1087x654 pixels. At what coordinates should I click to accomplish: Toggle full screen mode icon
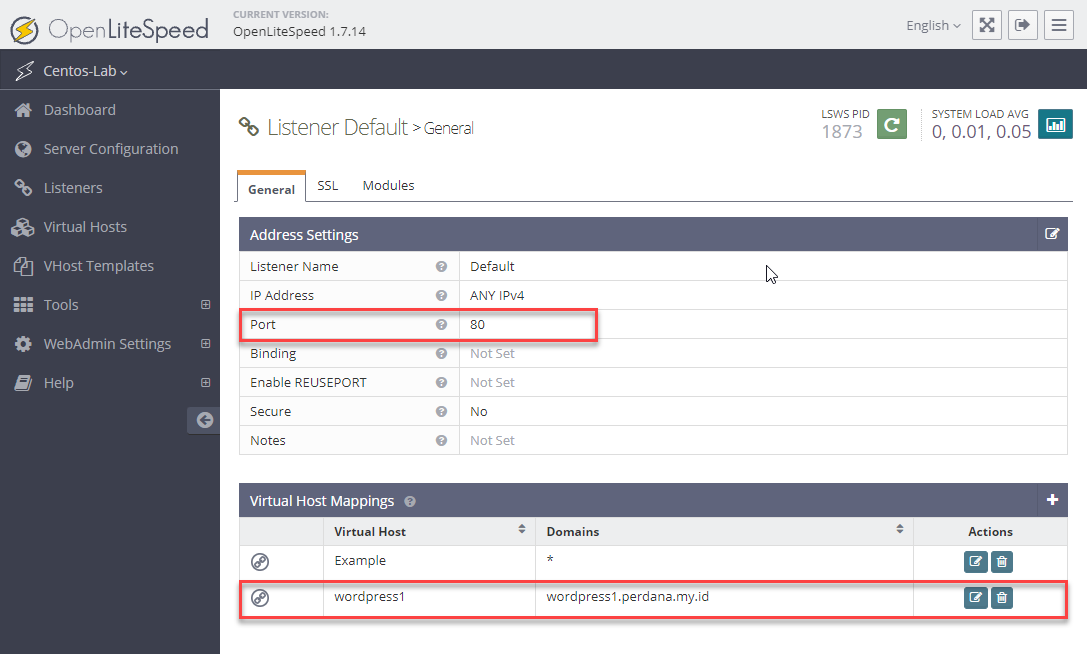986,26
